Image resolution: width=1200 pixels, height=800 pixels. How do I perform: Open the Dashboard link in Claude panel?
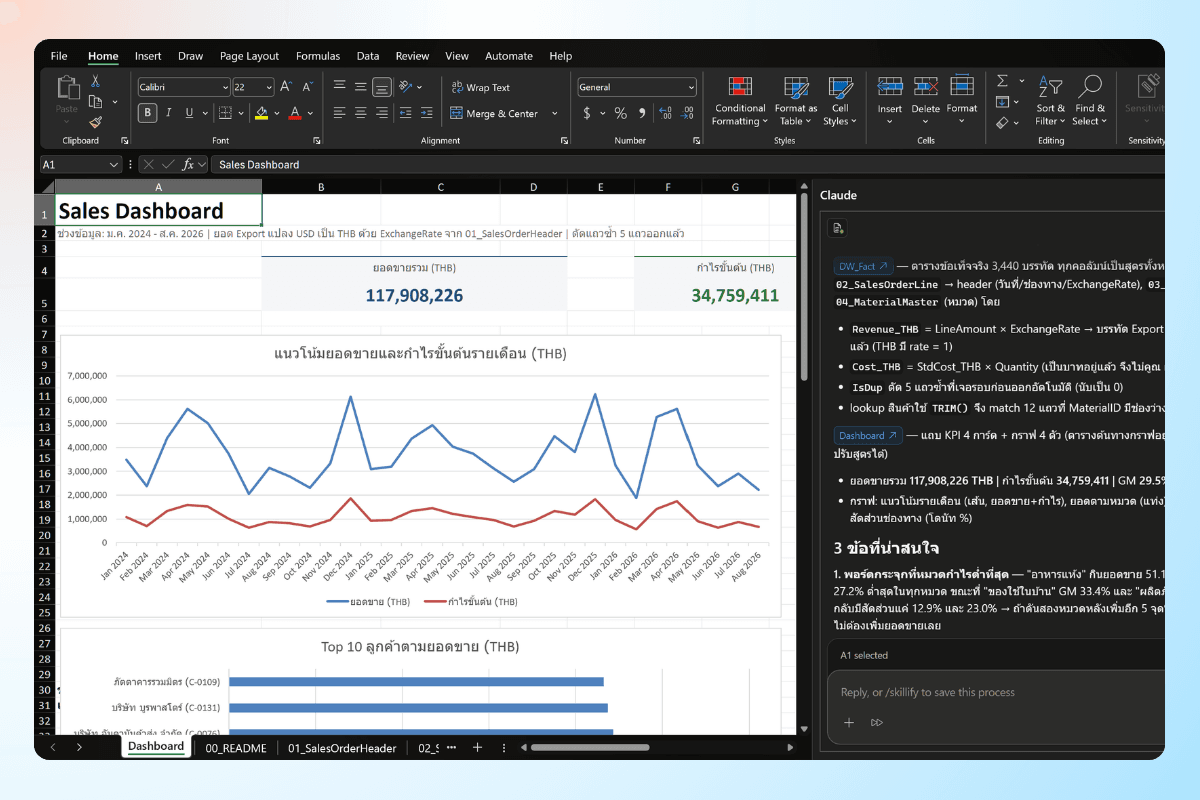(x=869, y=435)
